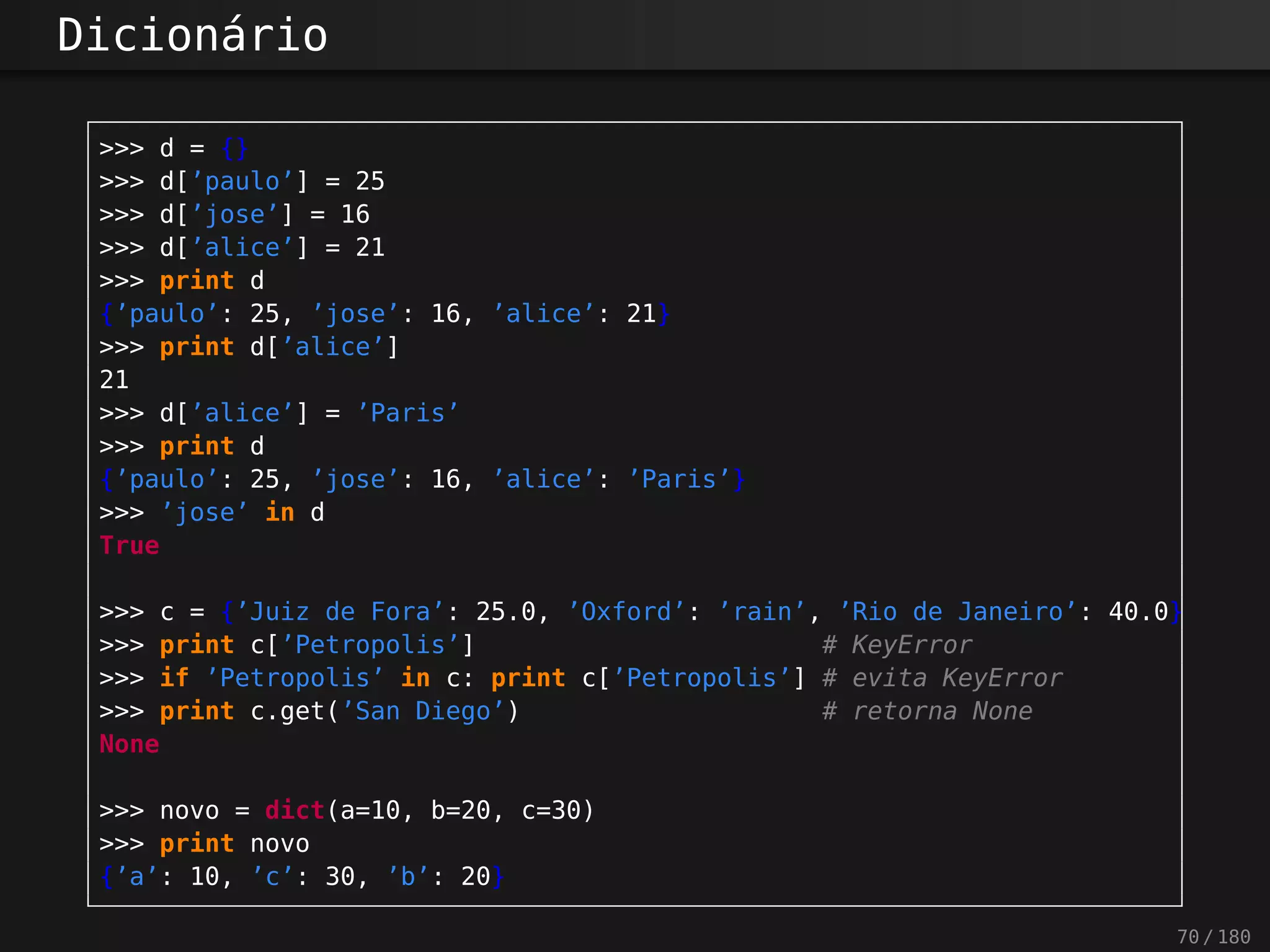Image resolution: width=1270 pixels, height=952 pixels.
Task: Click the line d['jose'] = 16
Action: [x=234, y=215]
